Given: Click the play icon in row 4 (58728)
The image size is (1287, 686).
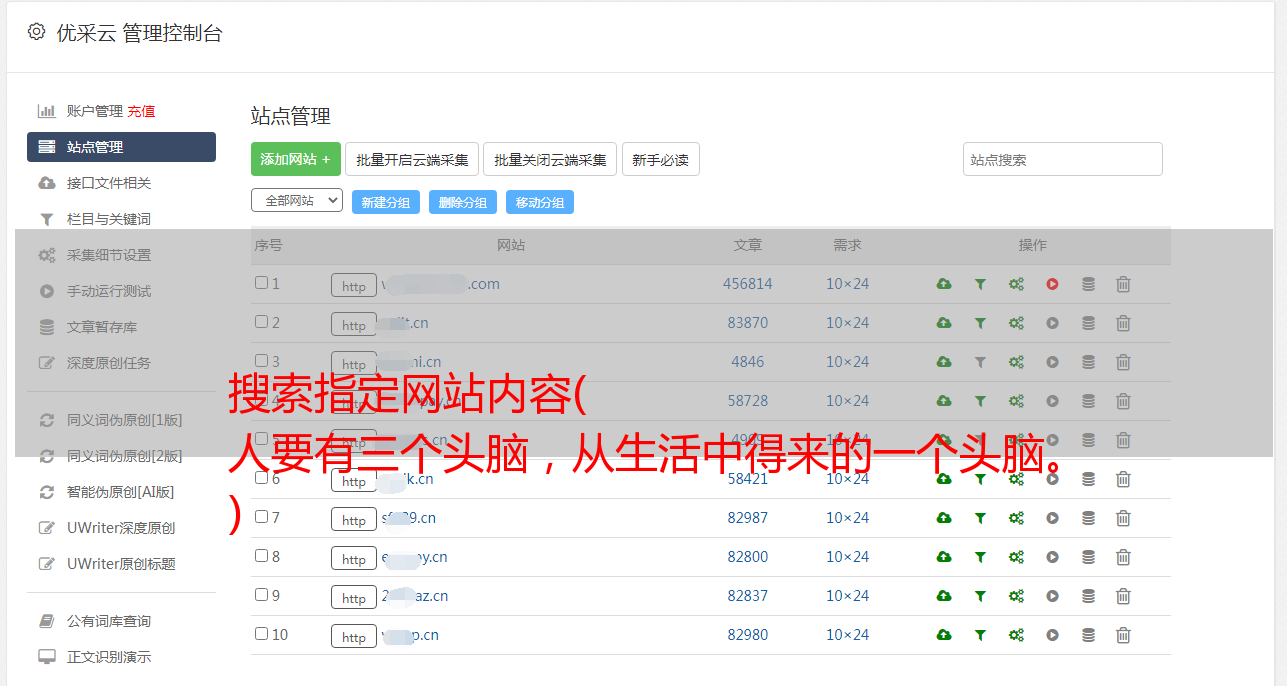Looking at the screenshot, I should pos(1052,401).
